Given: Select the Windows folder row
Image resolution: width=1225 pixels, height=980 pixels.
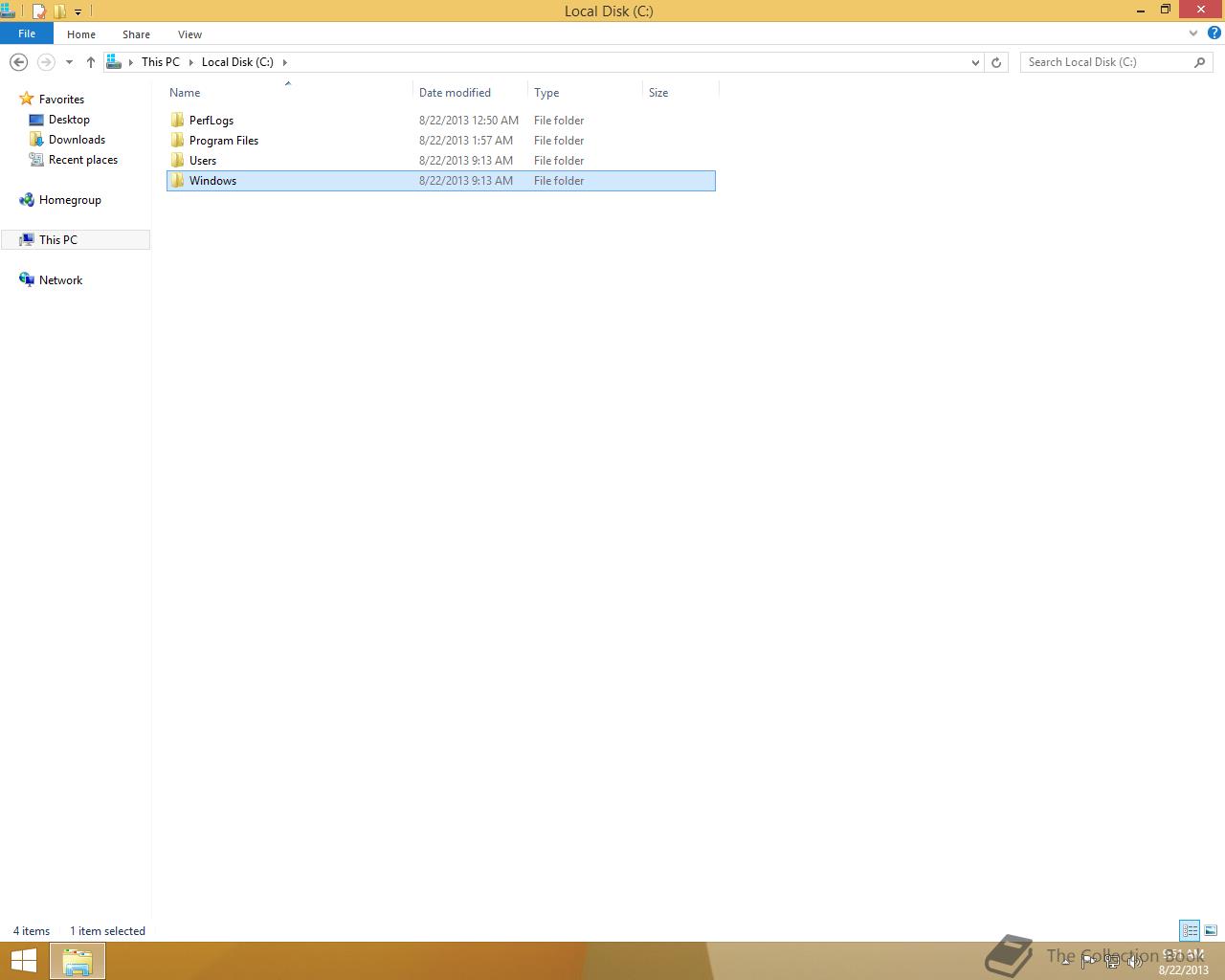Looking at the screenshot, I should pos(441,181).
